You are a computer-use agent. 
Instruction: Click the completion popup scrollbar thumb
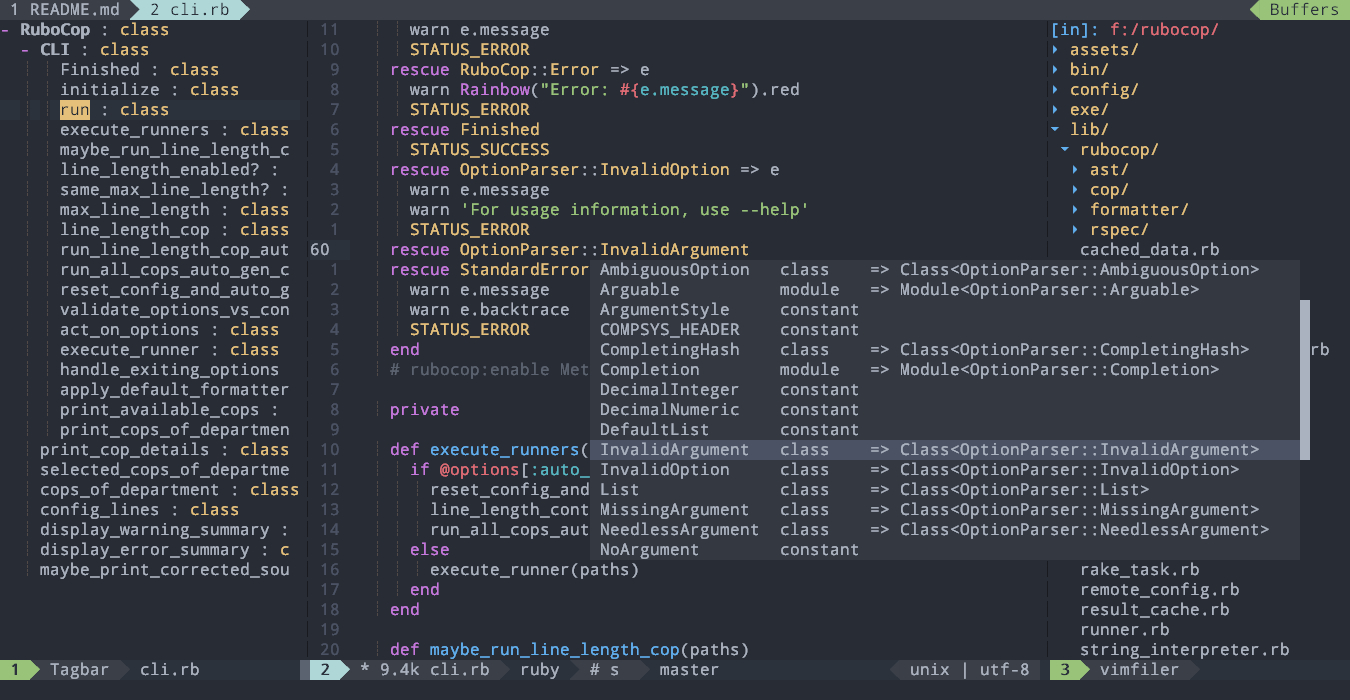click(x=1304, y=380)
